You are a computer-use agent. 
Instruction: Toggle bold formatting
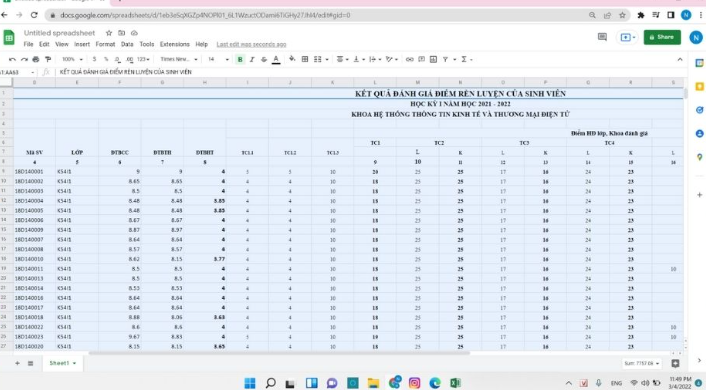(x=240, y=59)
